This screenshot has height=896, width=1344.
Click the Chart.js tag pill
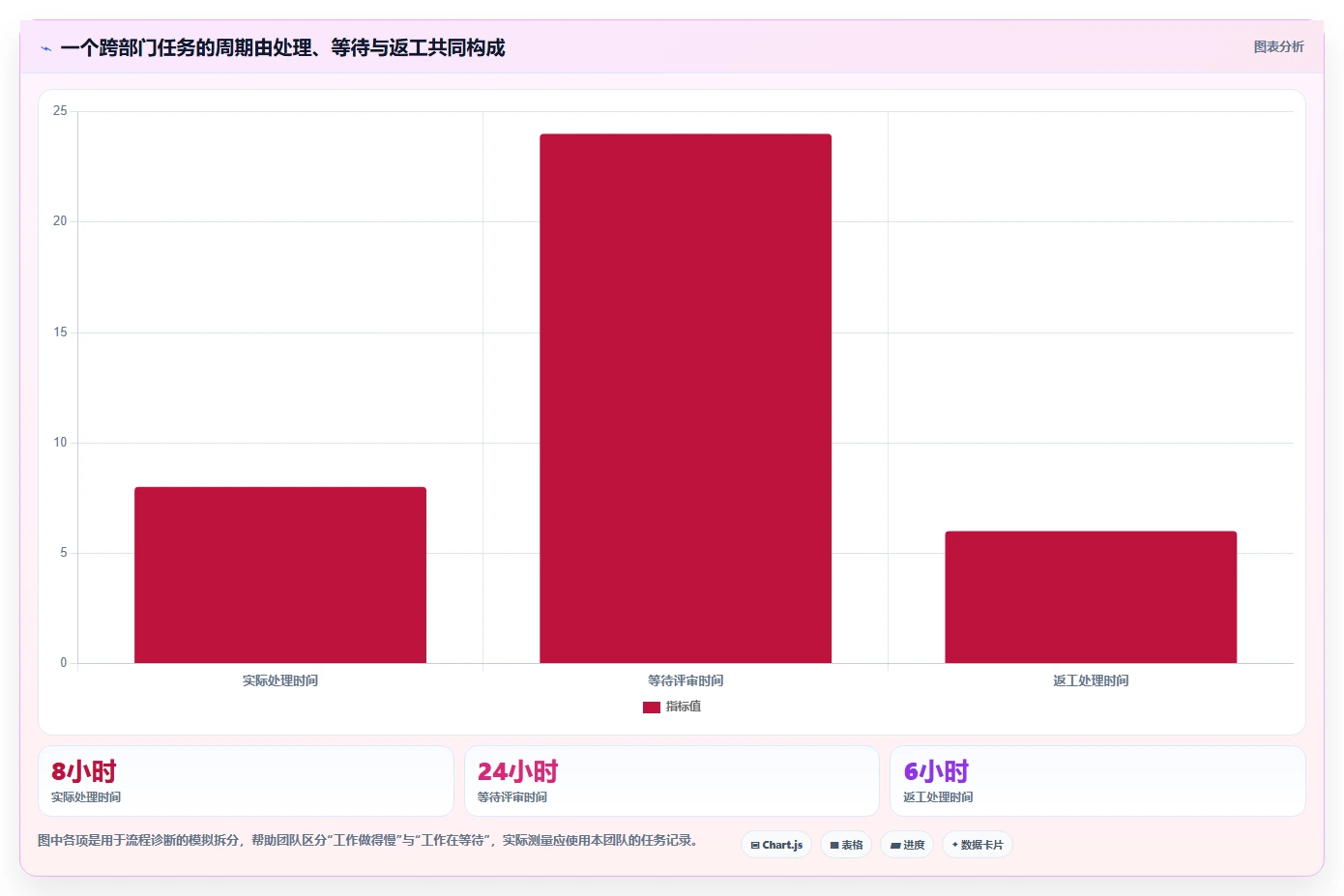click(x=776, y=845)
